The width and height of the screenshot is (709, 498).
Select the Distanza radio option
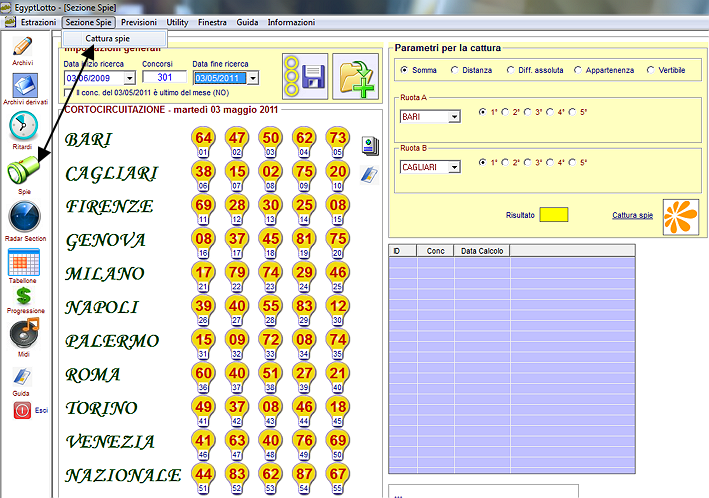click(454, 70)
